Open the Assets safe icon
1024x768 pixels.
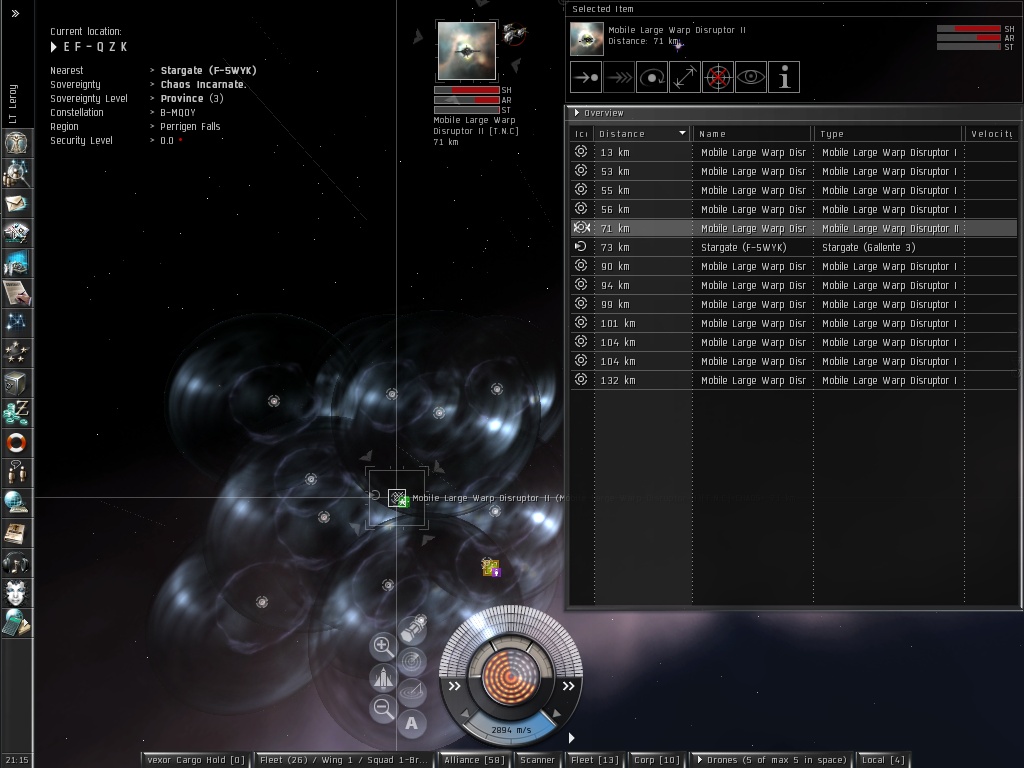pyautogui.click(x=16, y=383)
